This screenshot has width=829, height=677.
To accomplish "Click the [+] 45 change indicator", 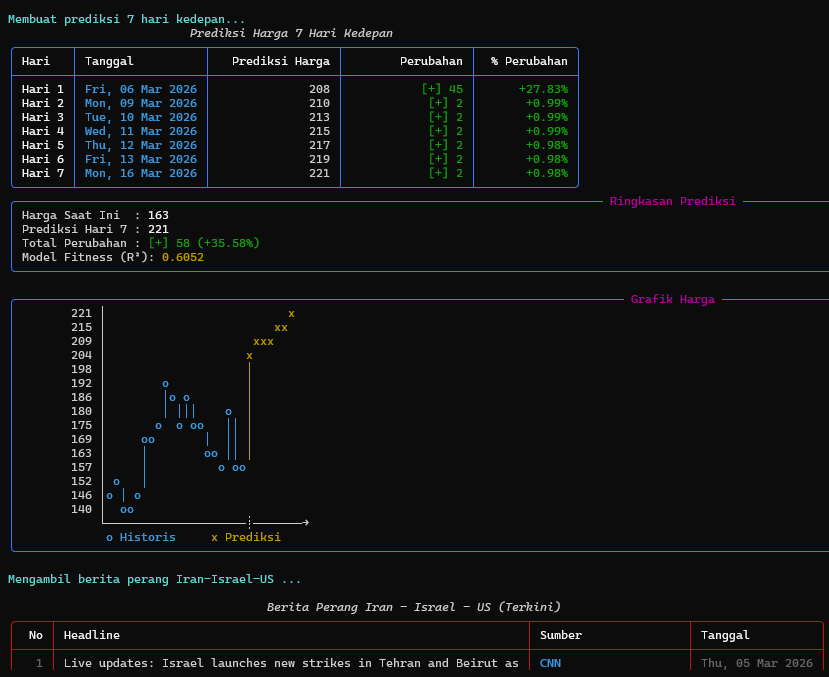I will point(442,89).
